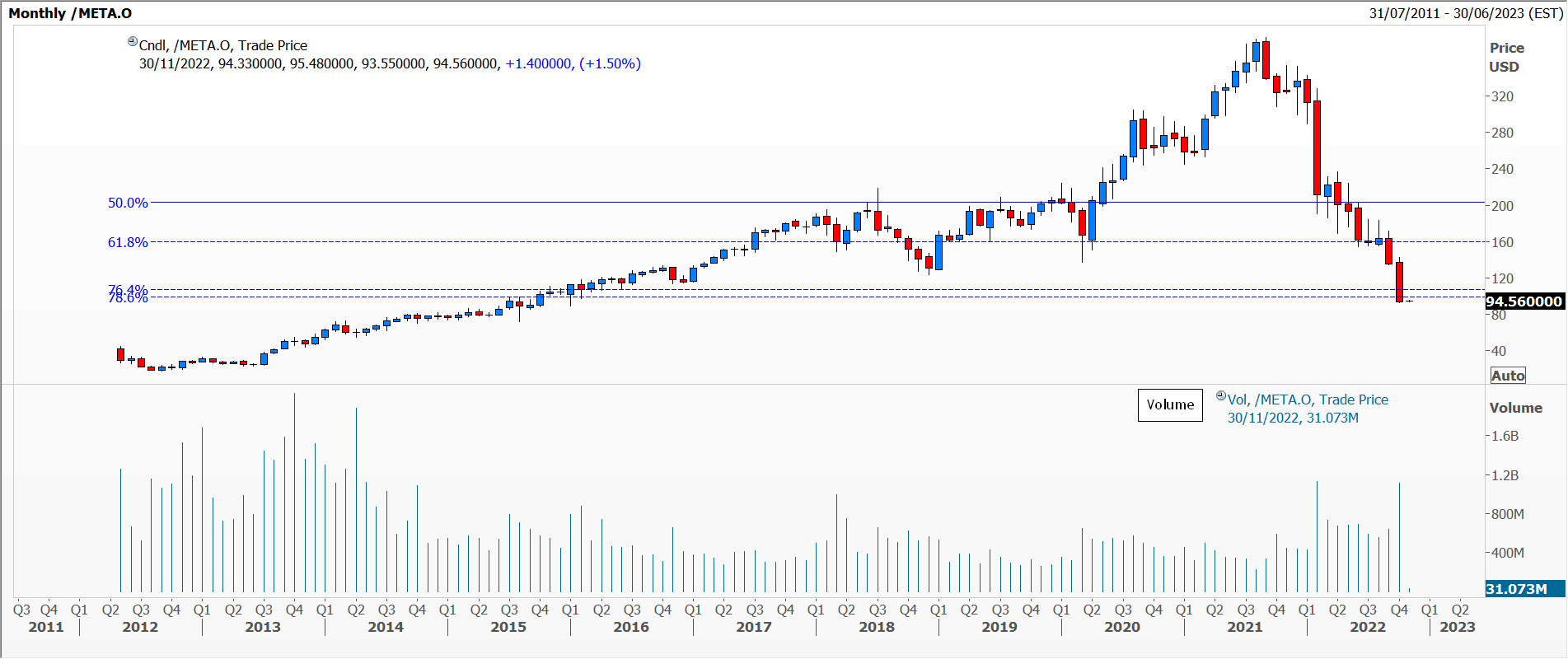Click the small icon beside Vol legend

[x=1221, y=395]
